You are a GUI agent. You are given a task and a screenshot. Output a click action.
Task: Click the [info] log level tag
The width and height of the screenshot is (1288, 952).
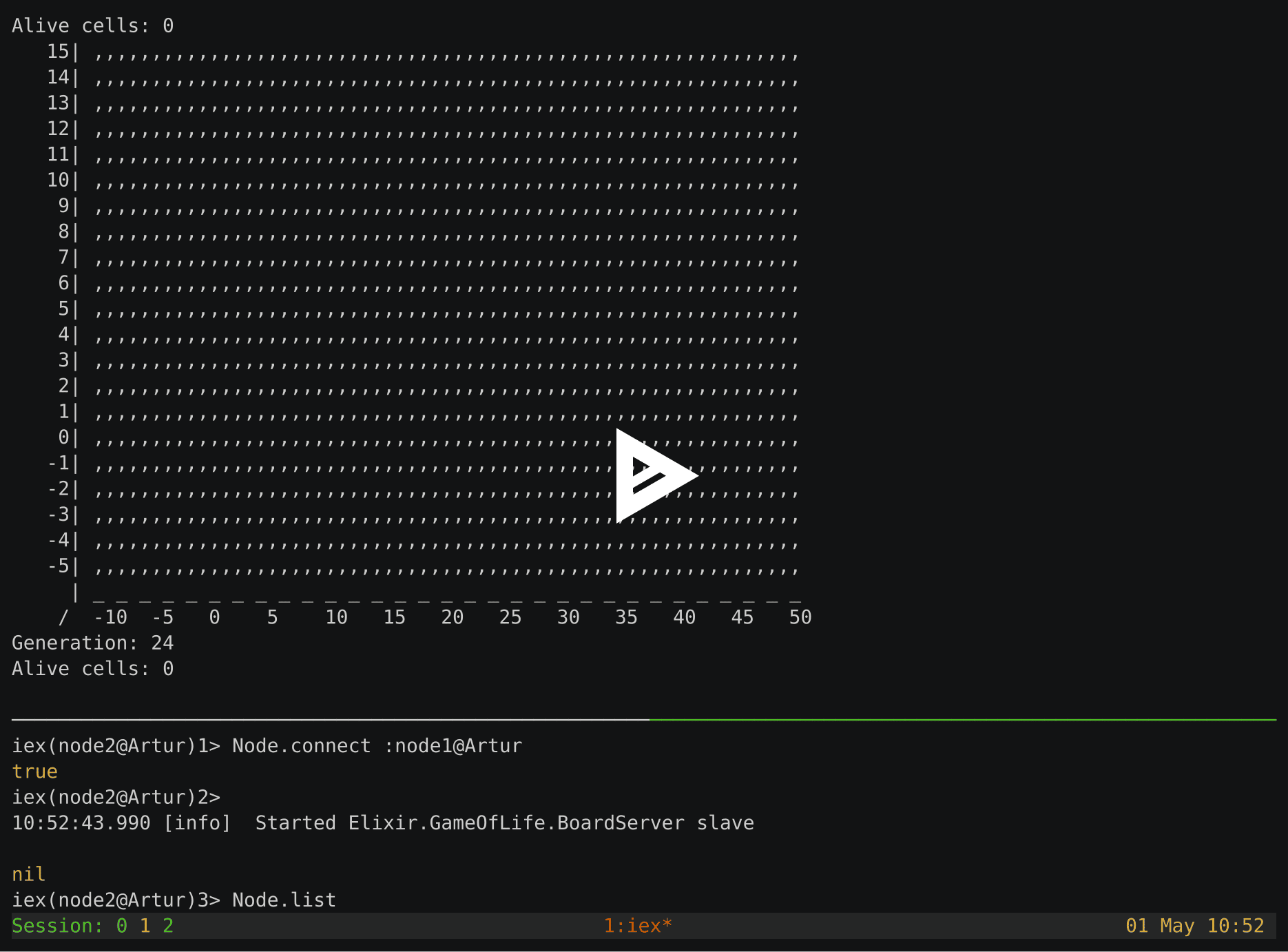point(197,822)
